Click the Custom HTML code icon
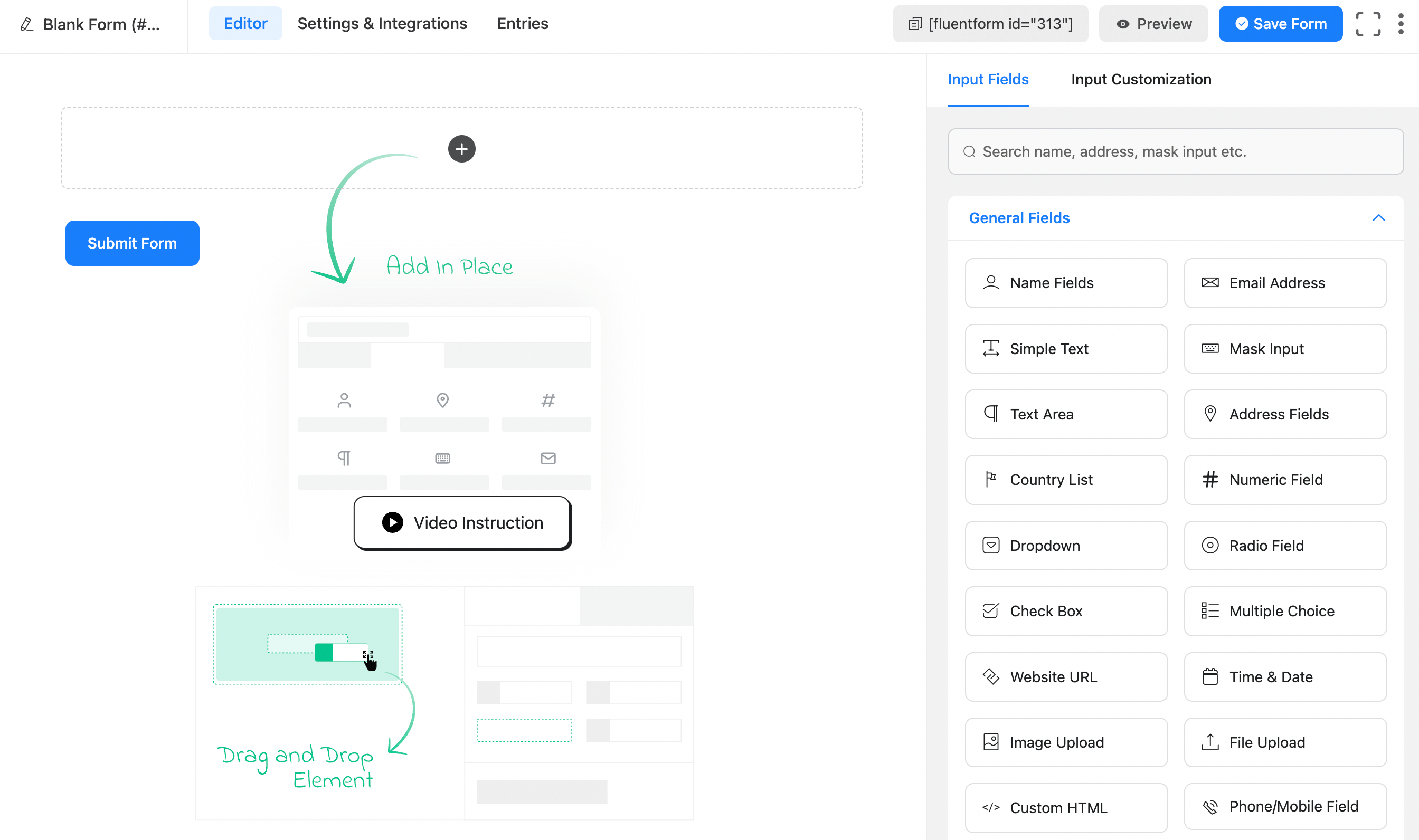 (991, 808)
